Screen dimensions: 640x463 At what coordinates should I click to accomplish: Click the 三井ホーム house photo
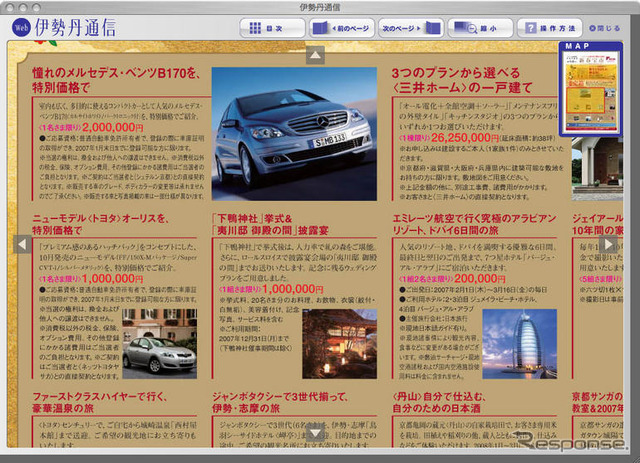point(597,169)
